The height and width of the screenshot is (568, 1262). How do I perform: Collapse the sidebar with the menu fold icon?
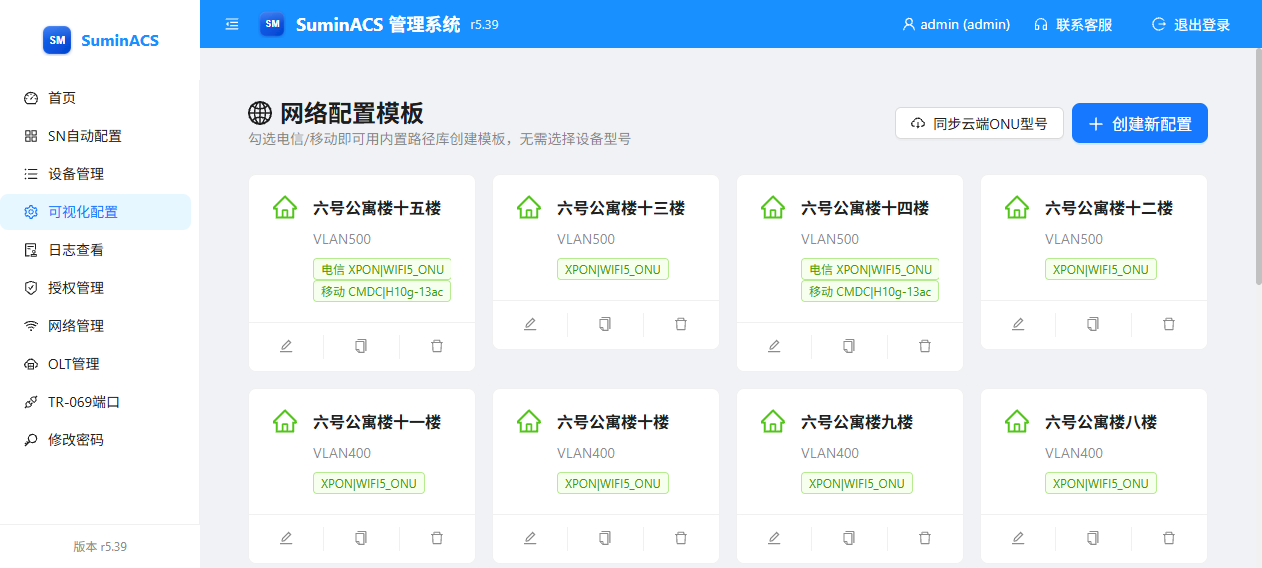click(x=232, y=24)
